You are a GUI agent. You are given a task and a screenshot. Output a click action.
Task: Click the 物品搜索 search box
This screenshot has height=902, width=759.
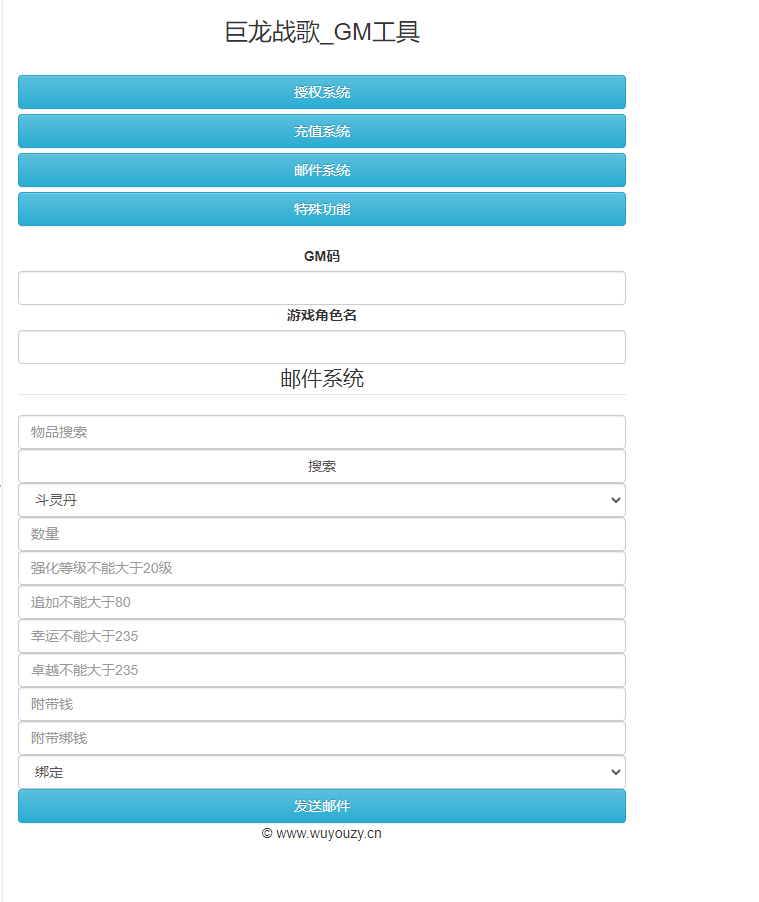(x=322, y=432)
